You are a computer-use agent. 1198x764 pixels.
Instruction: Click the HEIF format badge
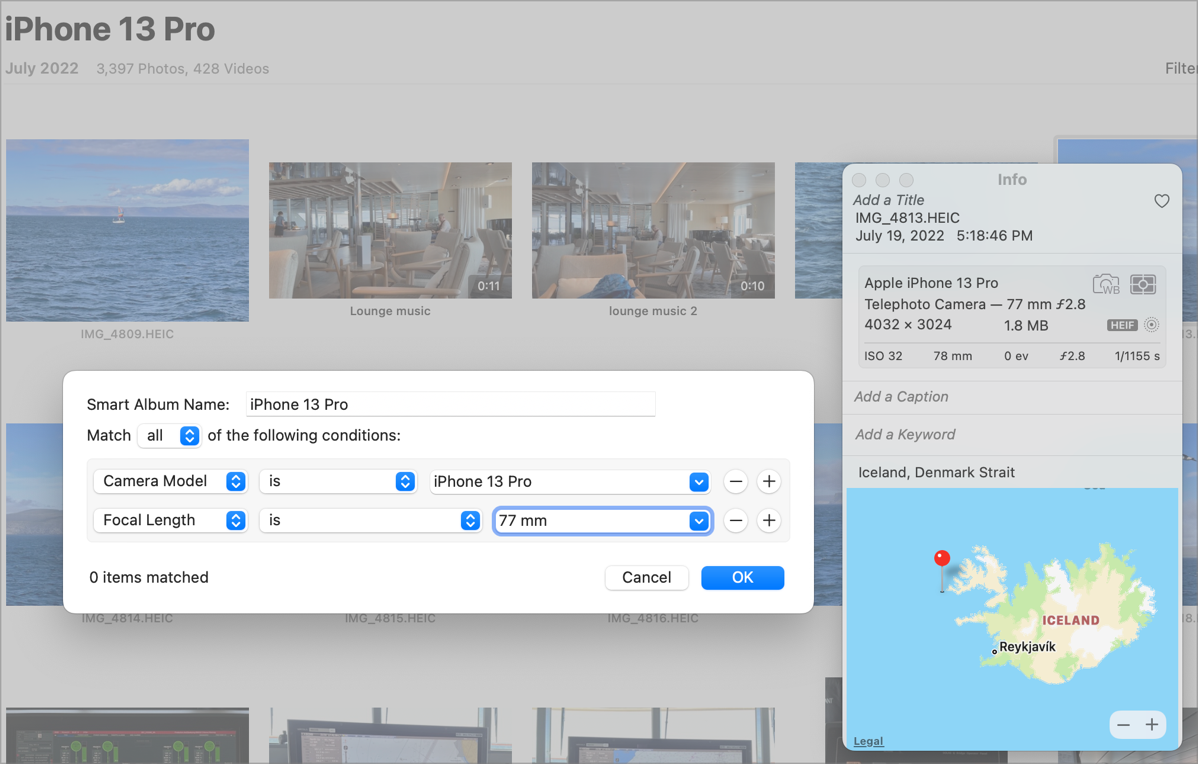point(1122,325)
